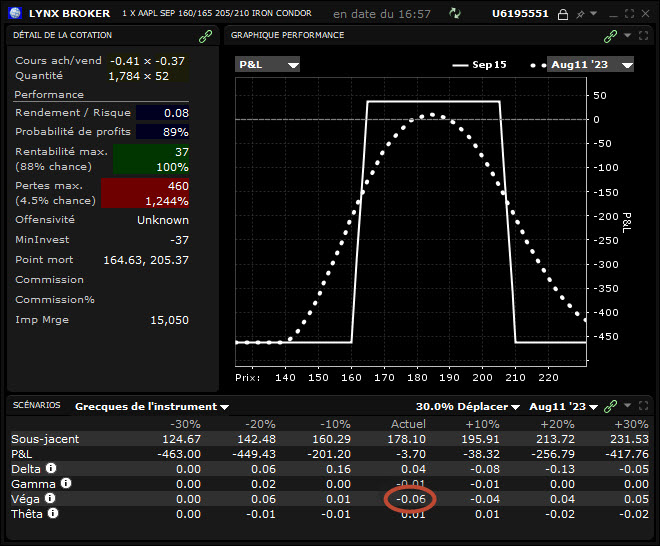Open the Grecques de l'instrument dropdown
Screen dimensions: 660x546
pyautogui.click(x=152, y=407)
